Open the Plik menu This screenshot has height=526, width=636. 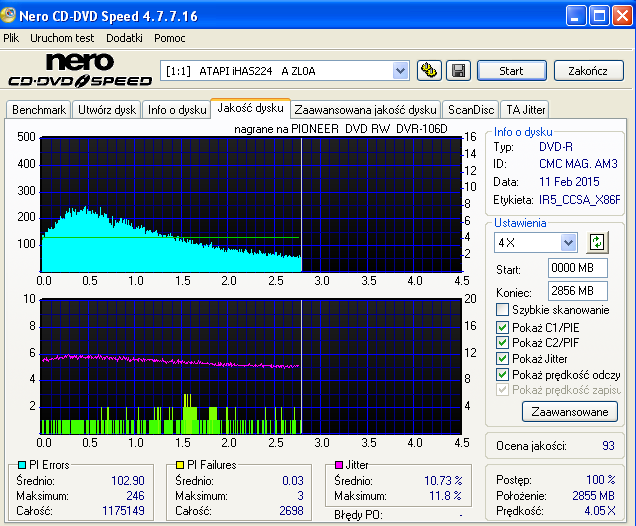(11, 38)
